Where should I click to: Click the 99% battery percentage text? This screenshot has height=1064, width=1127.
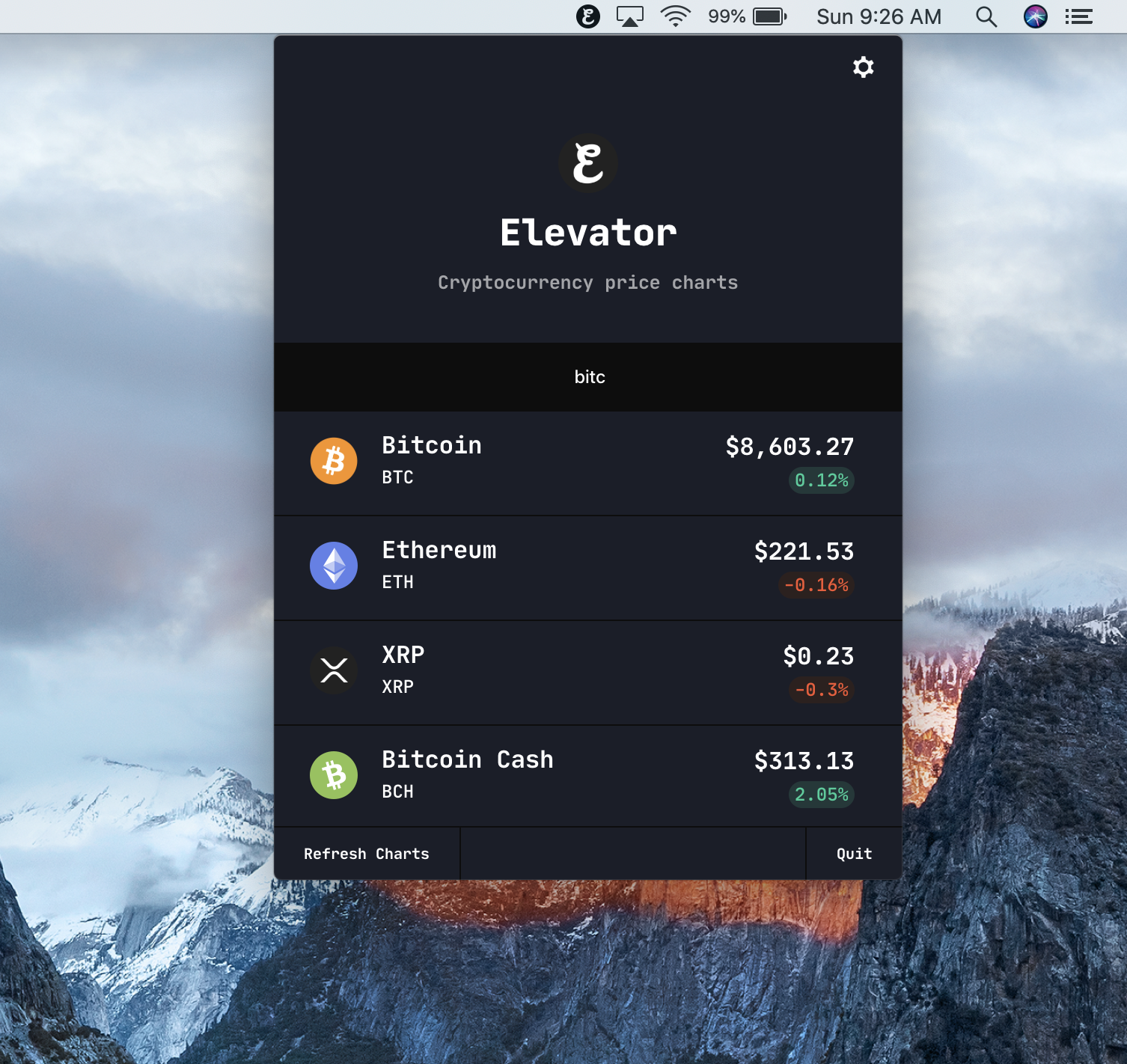727,16
